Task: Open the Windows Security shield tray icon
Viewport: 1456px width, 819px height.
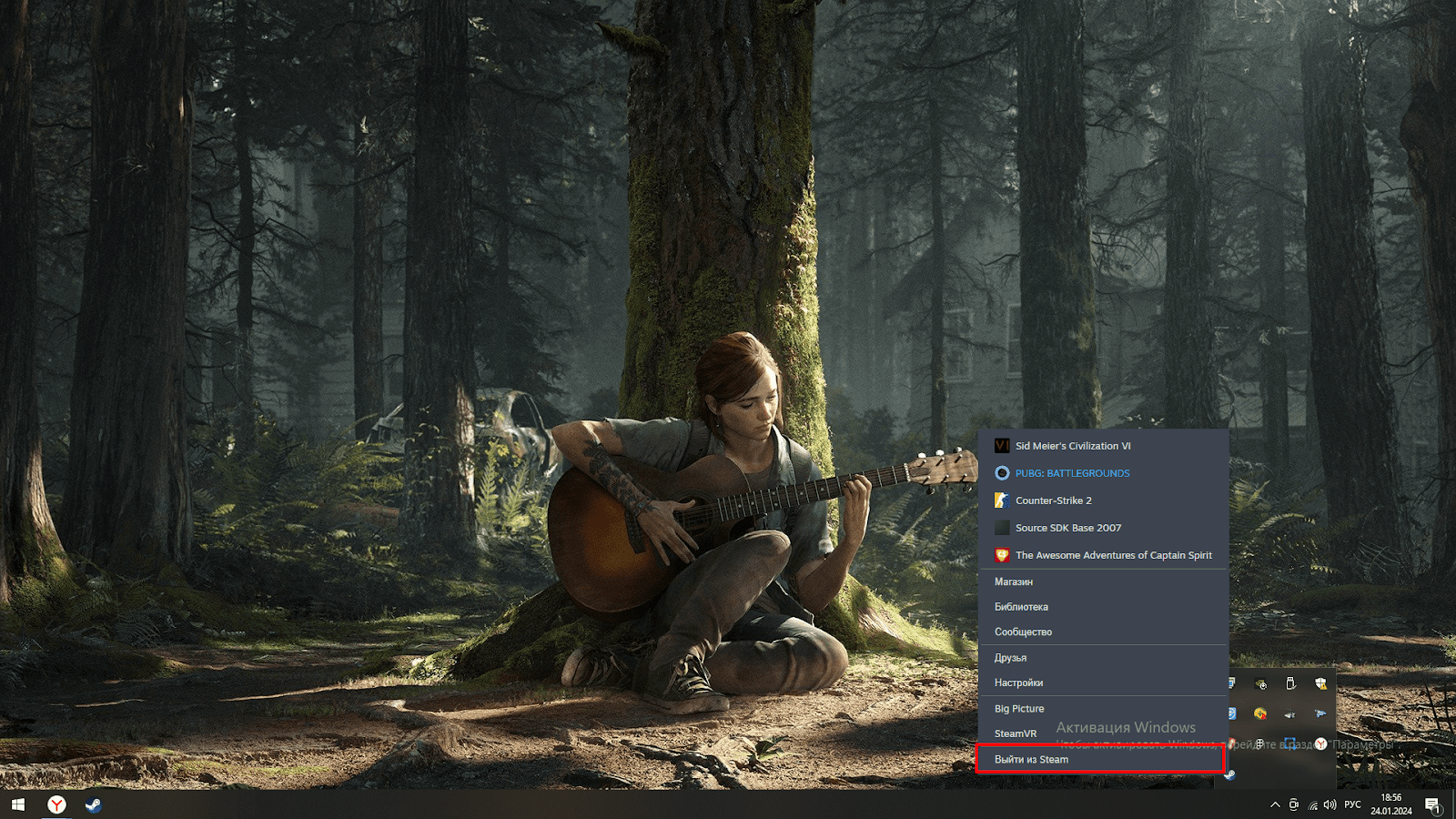Action: point(1320,683)
